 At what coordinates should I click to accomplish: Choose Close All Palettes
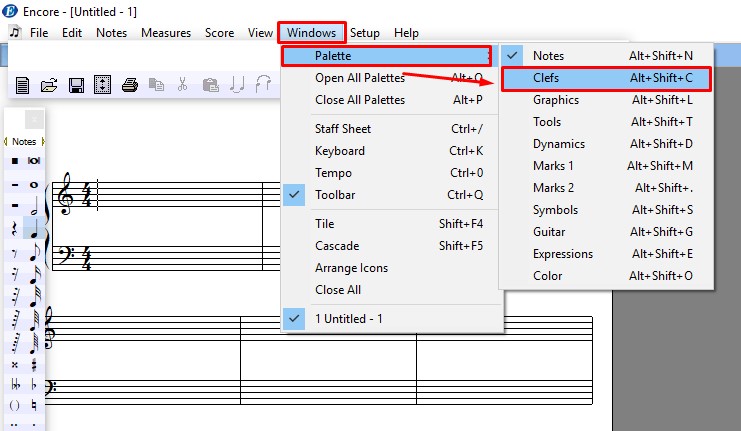pos(390,100)
